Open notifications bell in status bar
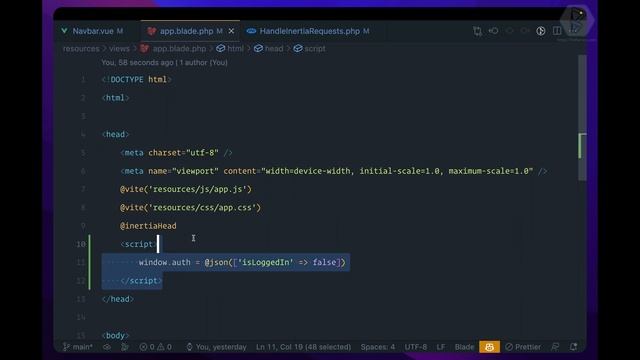Image resolution: width=640 pixels, height=360 pixels. pyautogui.click(x=573, y=347)
